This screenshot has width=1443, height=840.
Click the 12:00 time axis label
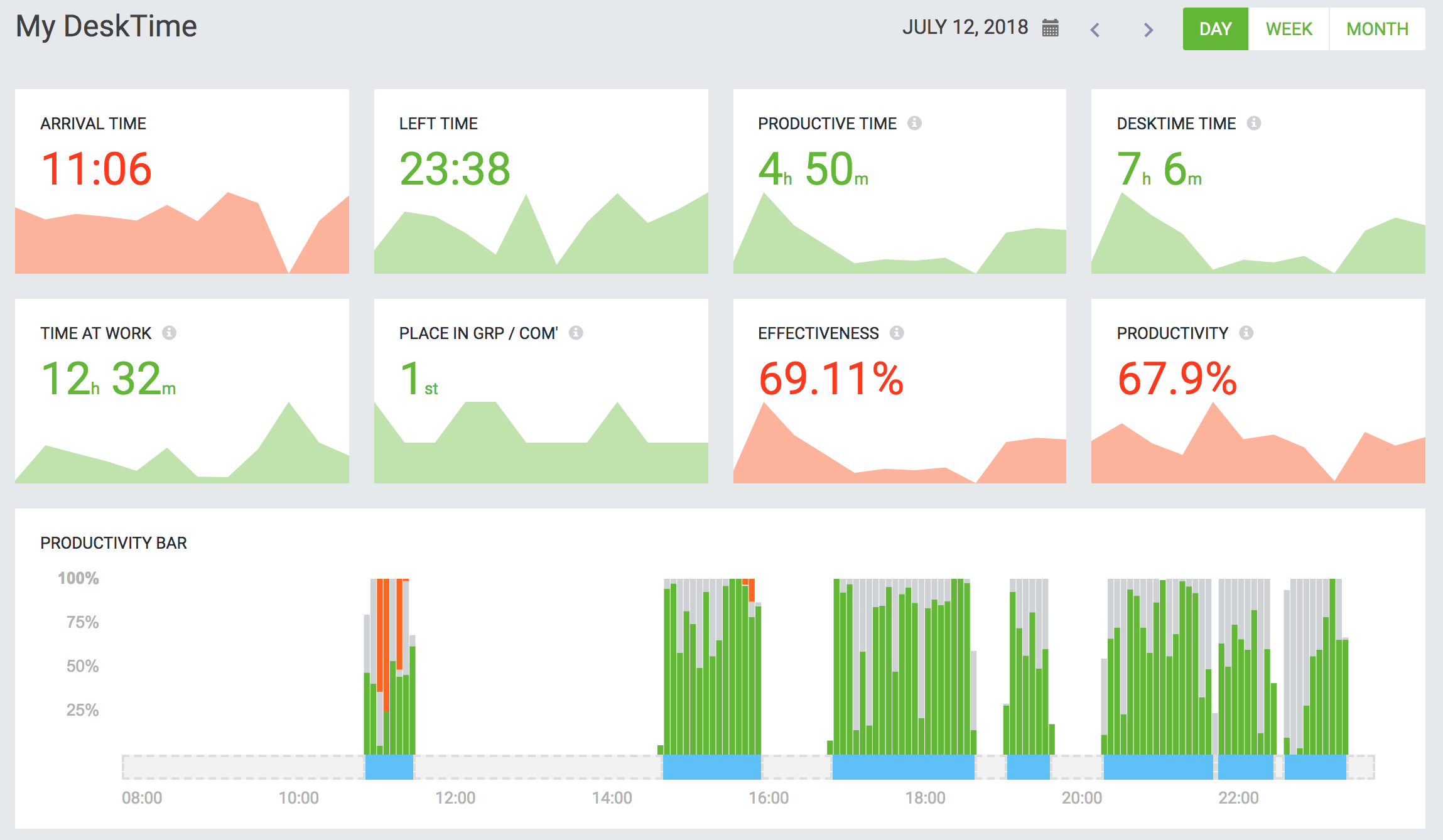click(x=455, y=798)
